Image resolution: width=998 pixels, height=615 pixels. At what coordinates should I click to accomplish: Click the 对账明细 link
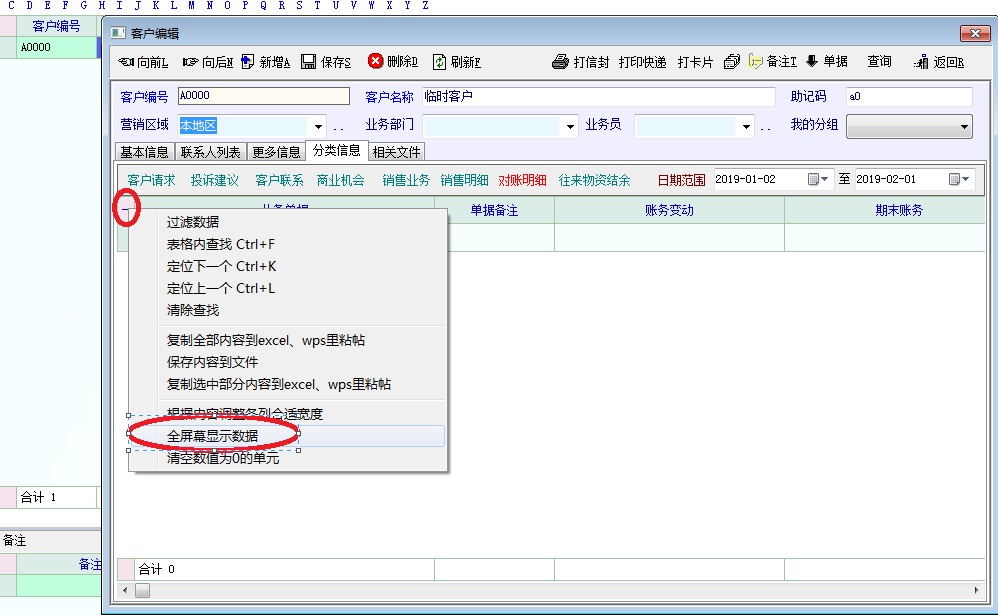point(522,180)
